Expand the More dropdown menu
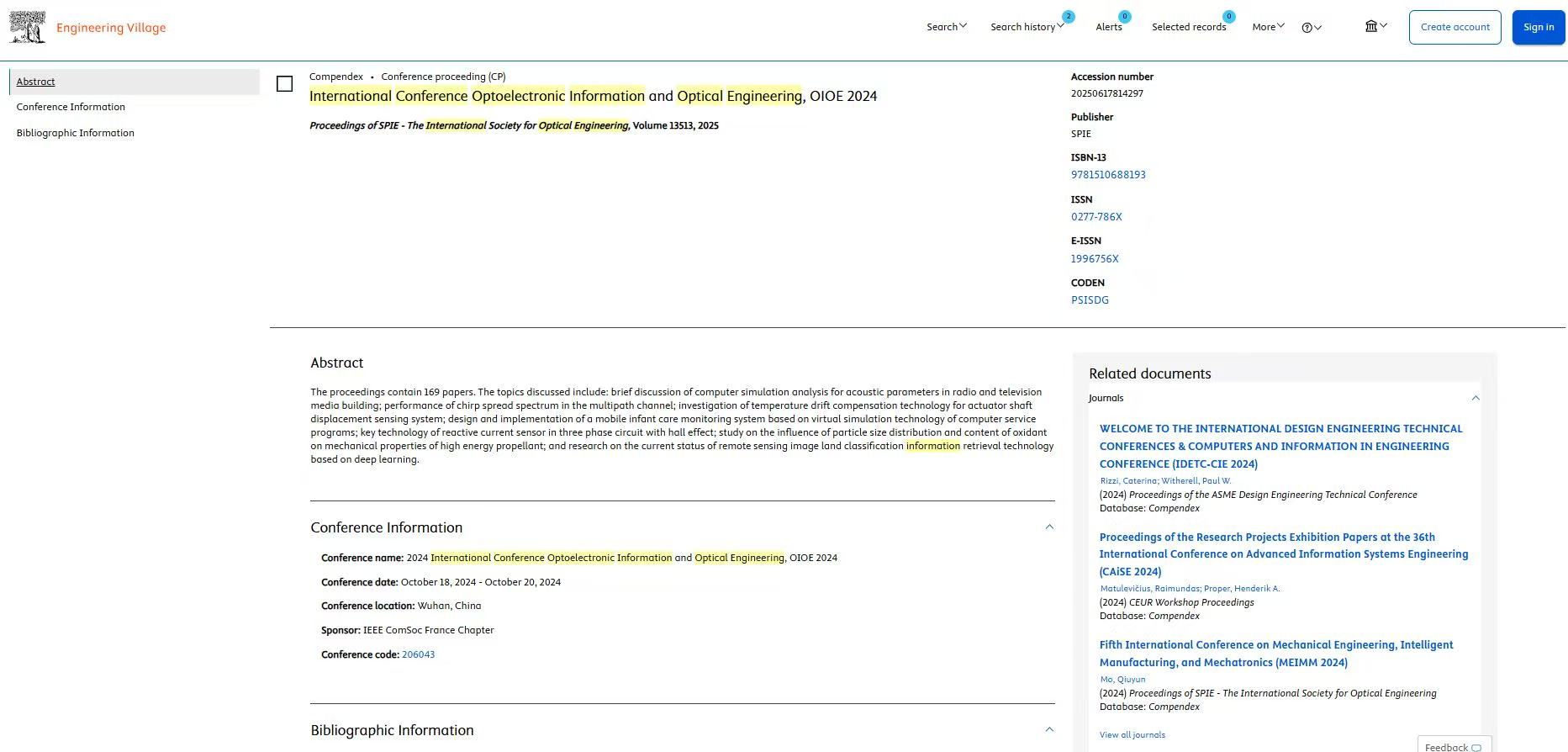 pyautogui.click(x=1268, y=27)
